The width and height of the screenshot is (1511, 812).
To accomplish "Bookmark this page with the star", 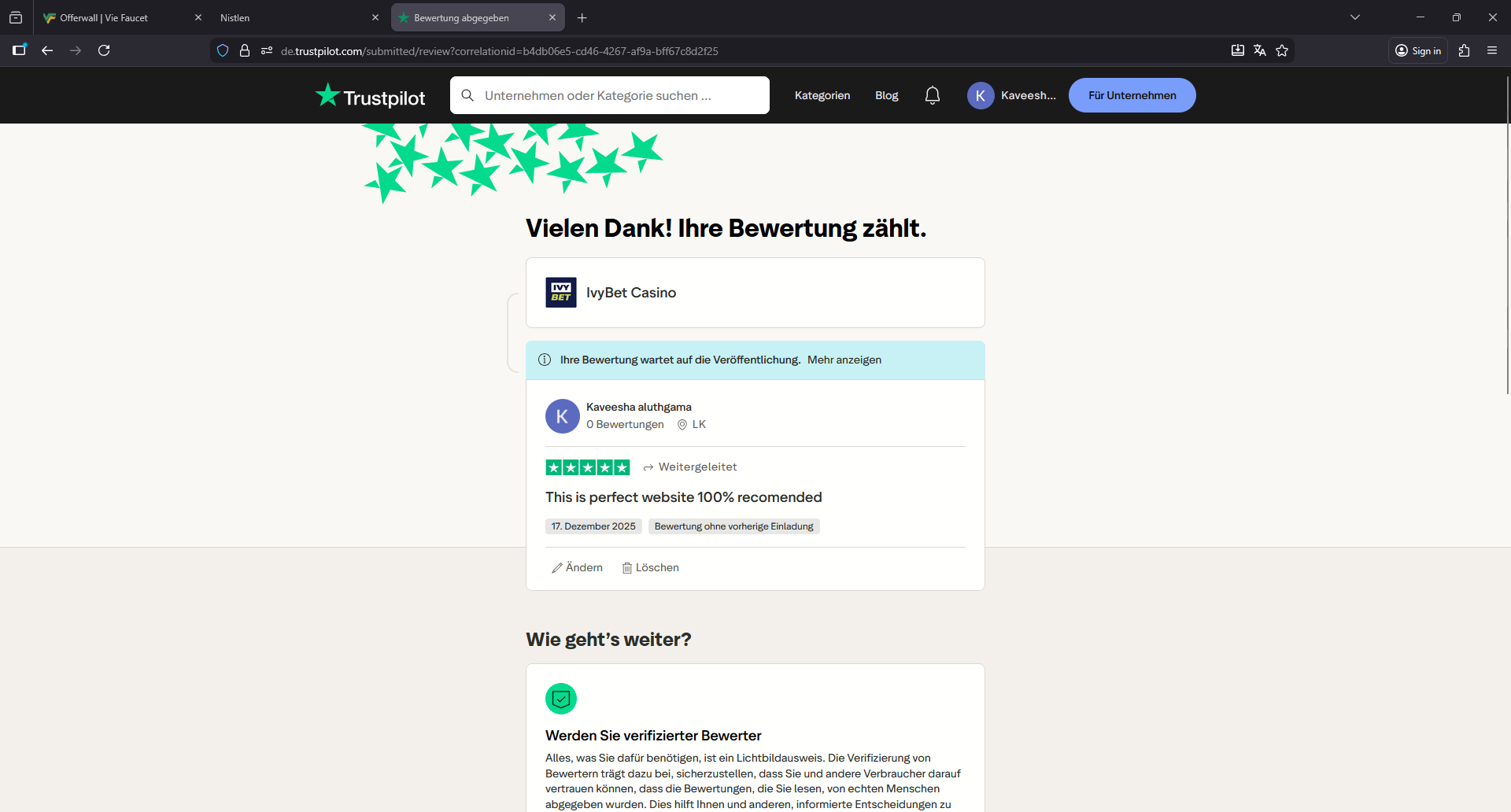I will [1282, 50].
